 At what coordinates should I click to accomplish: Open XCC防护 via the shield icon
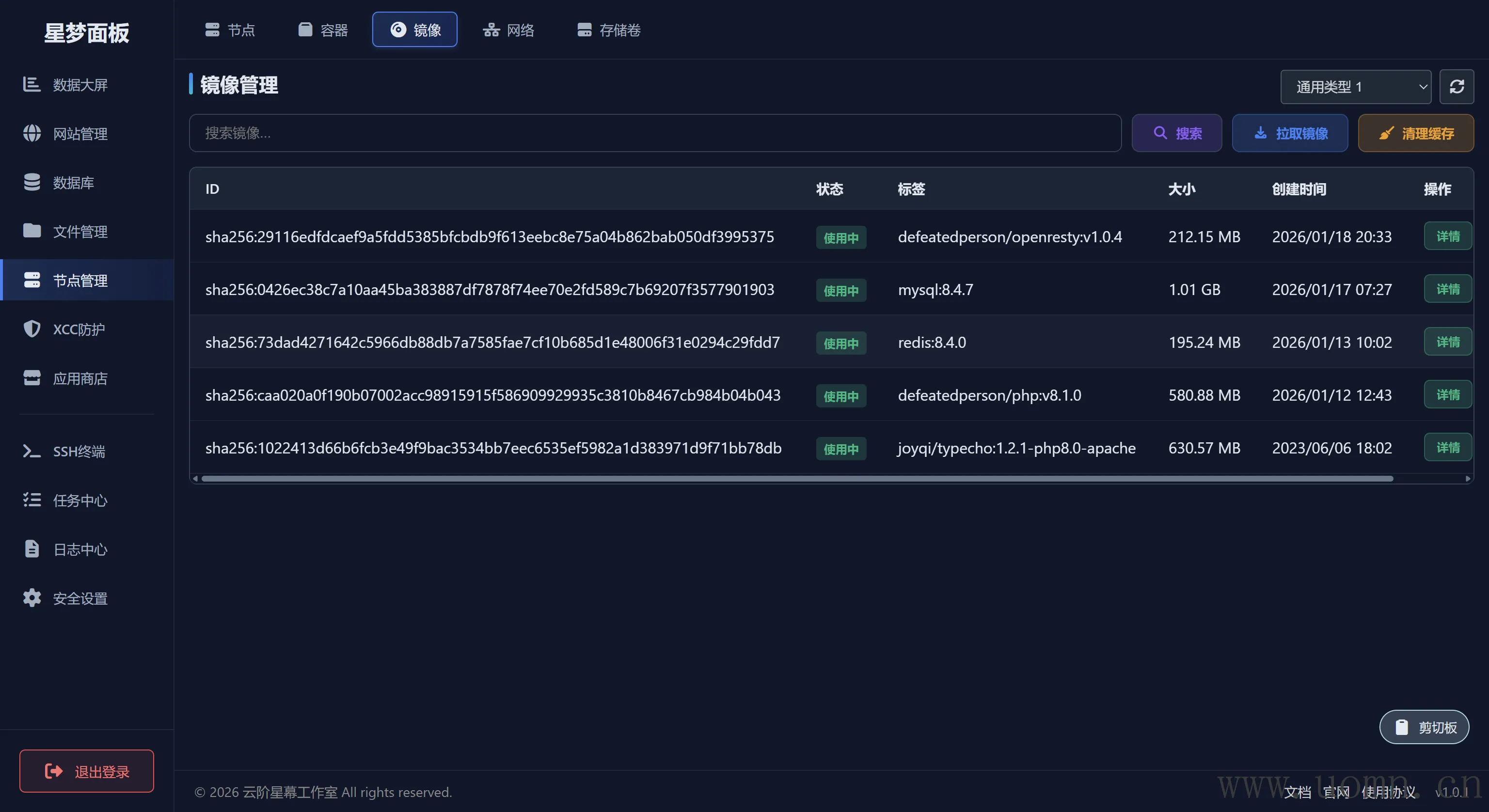point(32,329)
